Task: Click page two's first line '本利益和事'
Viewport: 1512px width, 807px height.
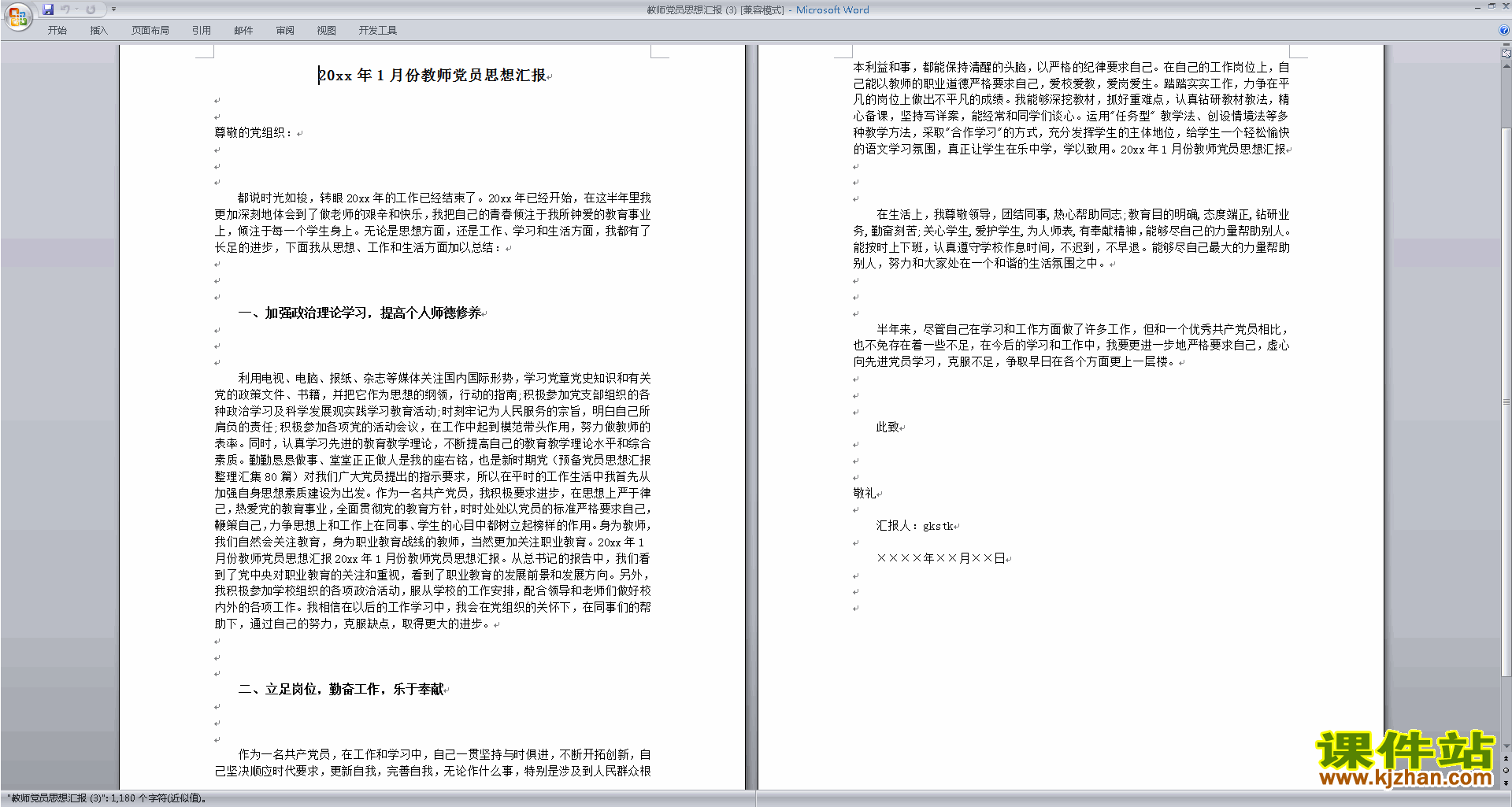Action: (x=1072, y=68)
